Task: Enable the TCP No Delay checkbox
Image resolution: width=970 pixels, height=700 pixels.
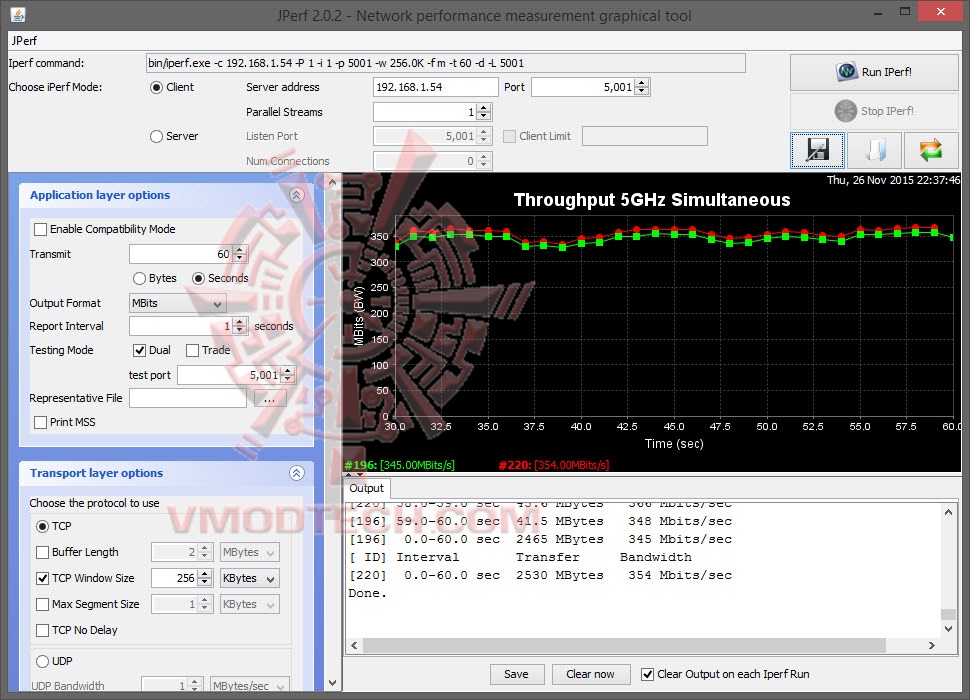Action: tap(42, 630)
